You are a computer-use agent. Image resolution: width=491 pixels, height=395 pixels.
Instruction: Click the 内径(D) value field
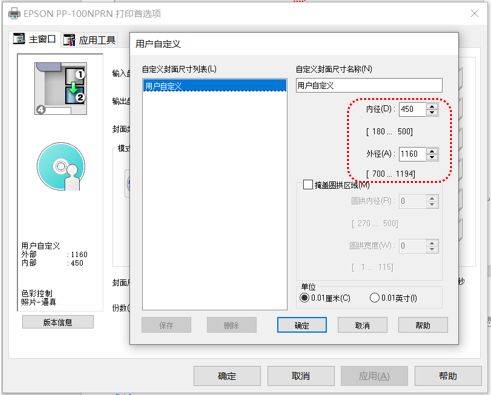point(413,109)
